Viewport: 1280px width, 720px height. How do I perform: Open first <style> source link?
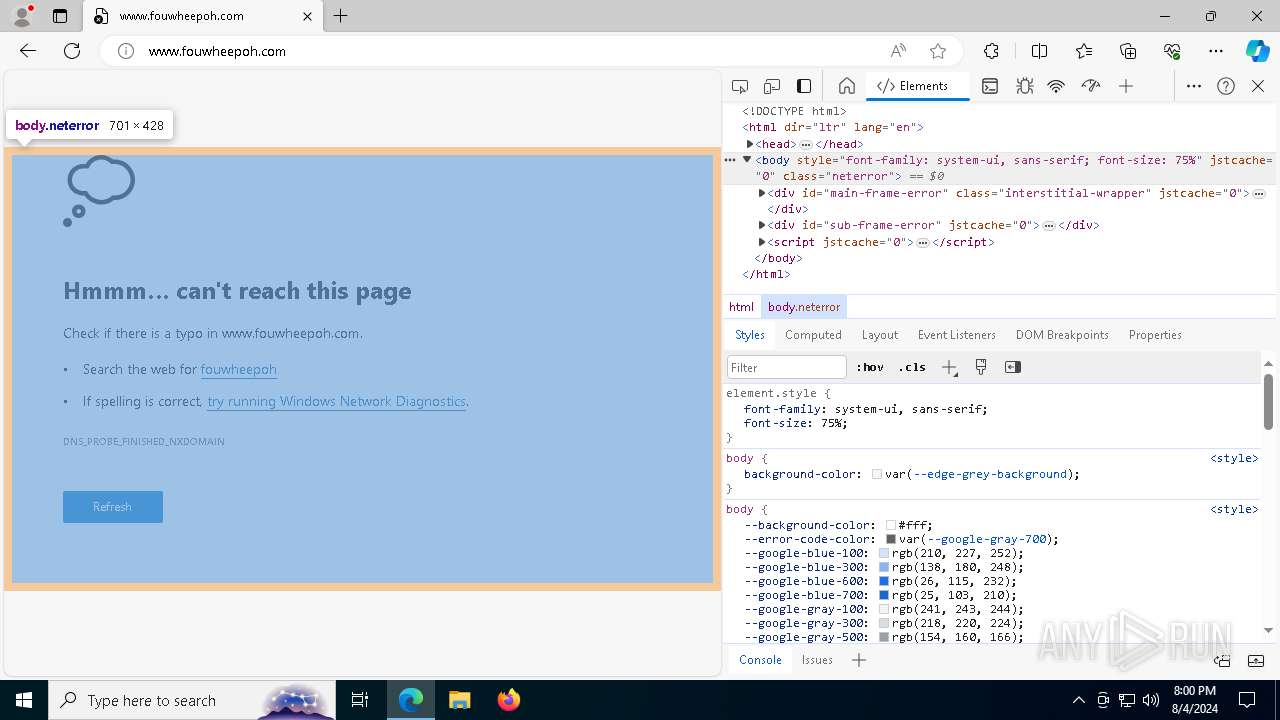pos(1234,458)
